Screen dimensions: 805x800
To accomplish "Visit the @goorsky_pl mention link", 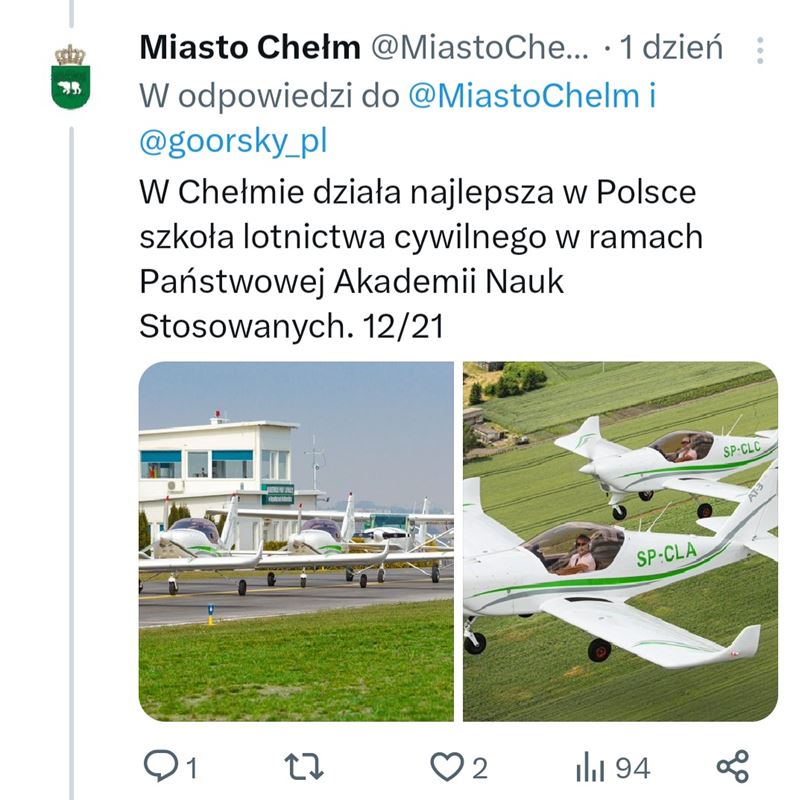I will point(233,142).
